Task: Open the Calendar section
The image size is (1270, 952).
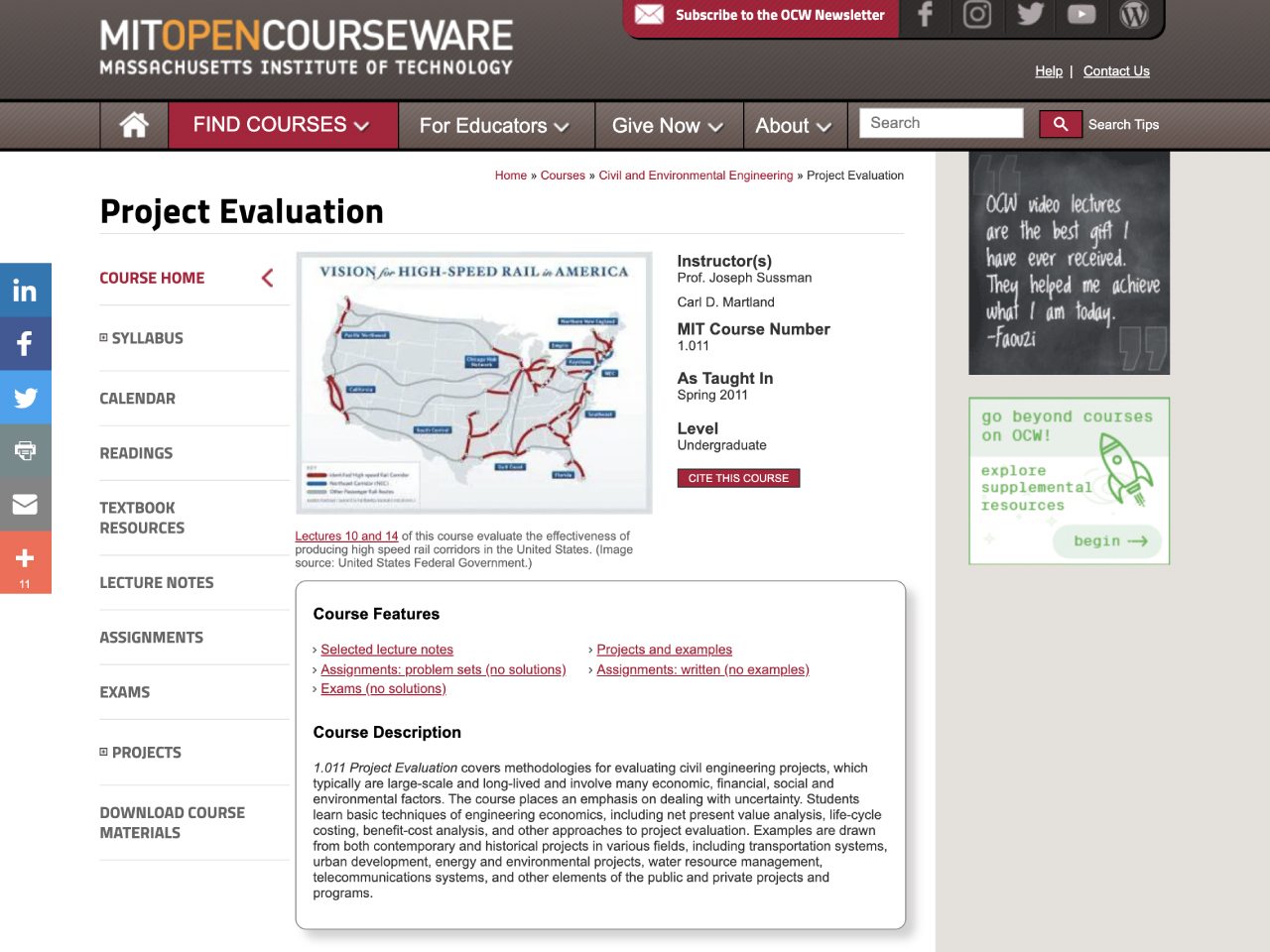Action: point(137,399)
